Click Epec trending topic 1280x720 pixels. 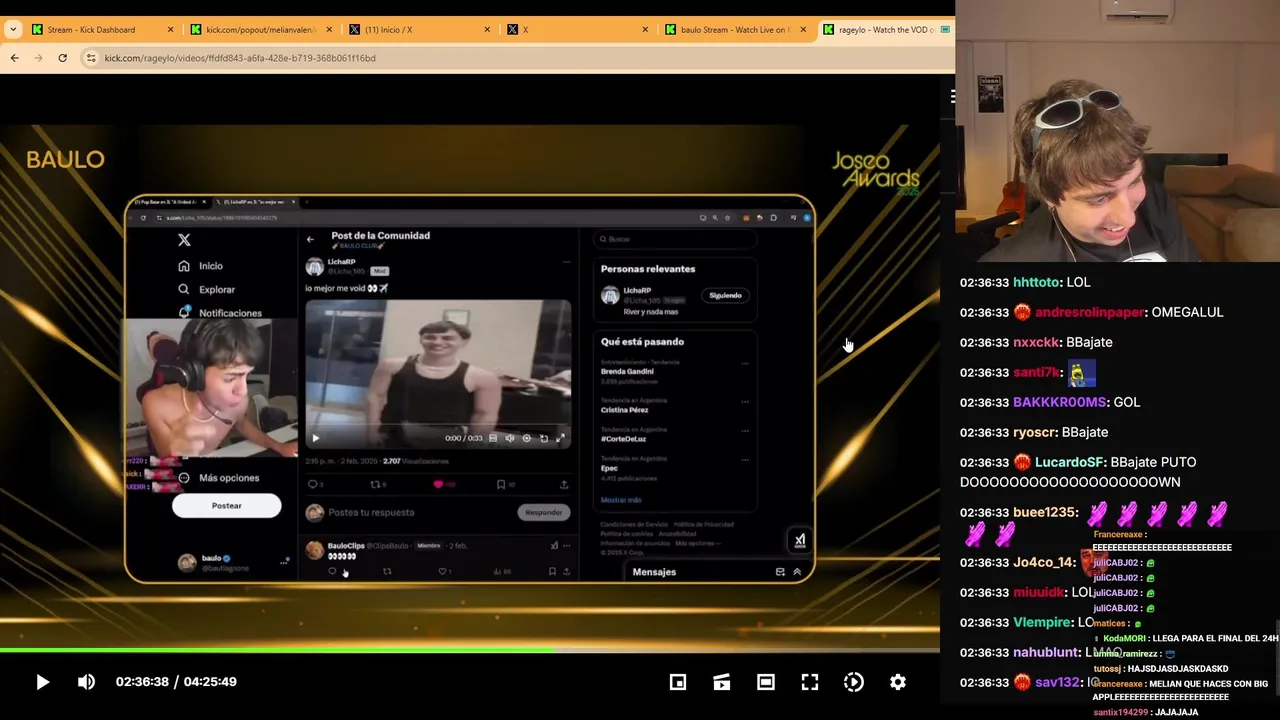[610, 468]
